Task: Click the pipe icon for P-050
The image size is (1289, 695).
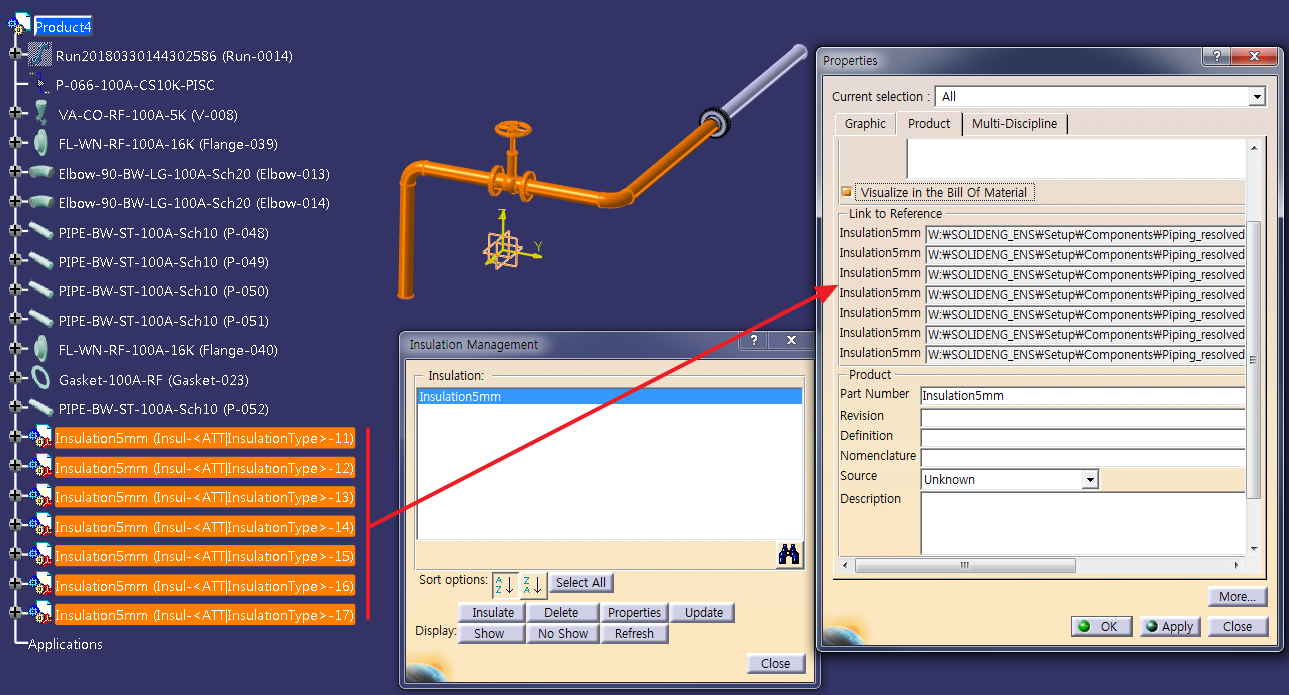Action: (x=41, y=290)
